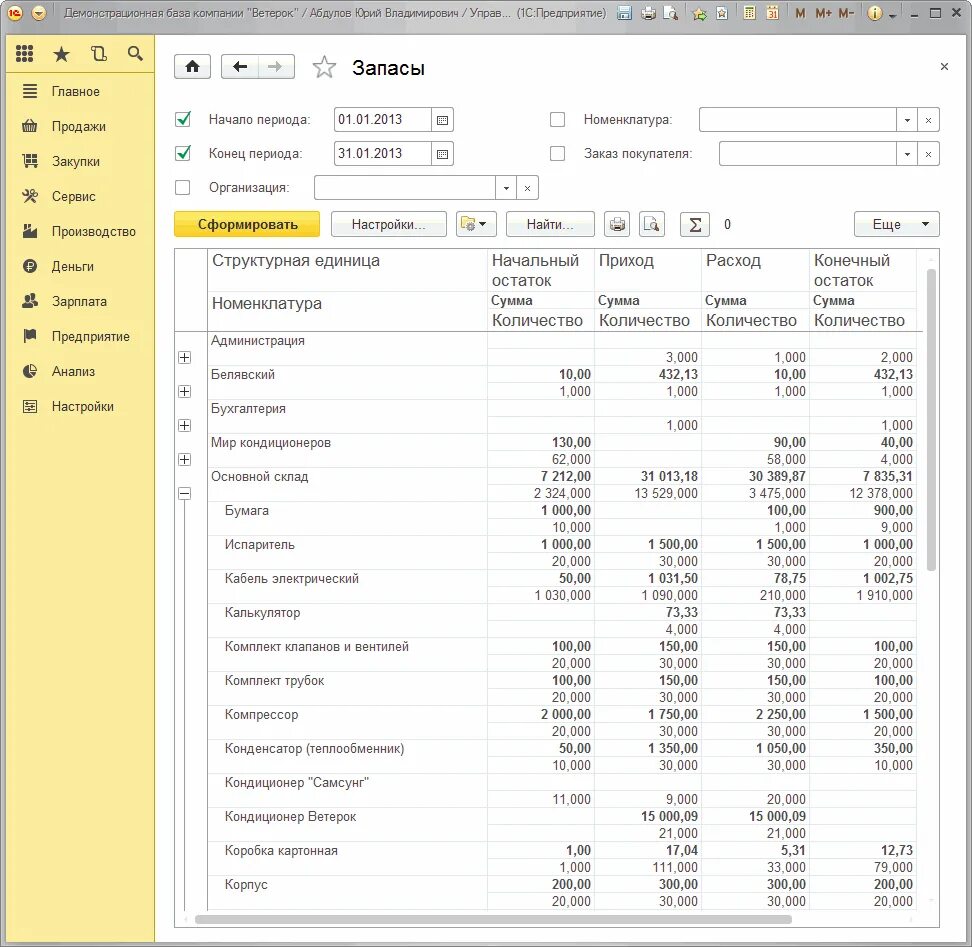
Task: Open the Заказ покупателя dropdown list
Action: (907, 154)
